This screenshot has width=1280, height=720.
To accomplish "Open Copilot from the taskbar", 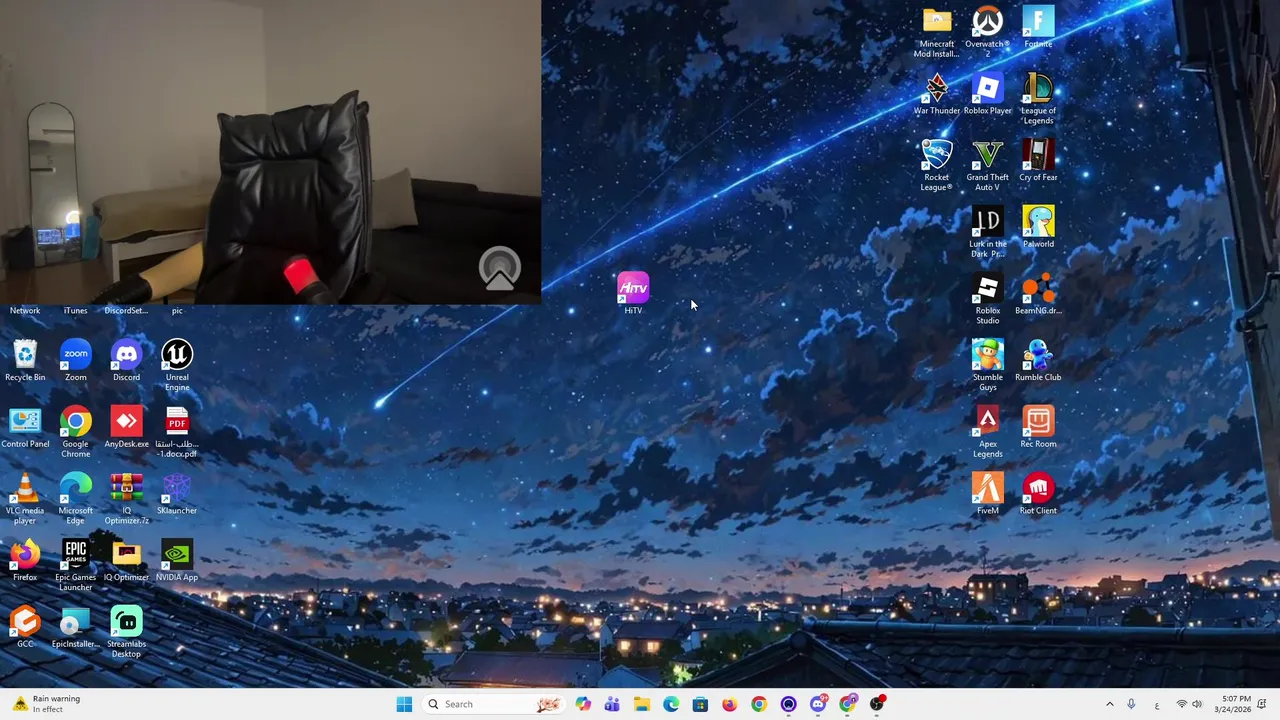I will 583,704.
